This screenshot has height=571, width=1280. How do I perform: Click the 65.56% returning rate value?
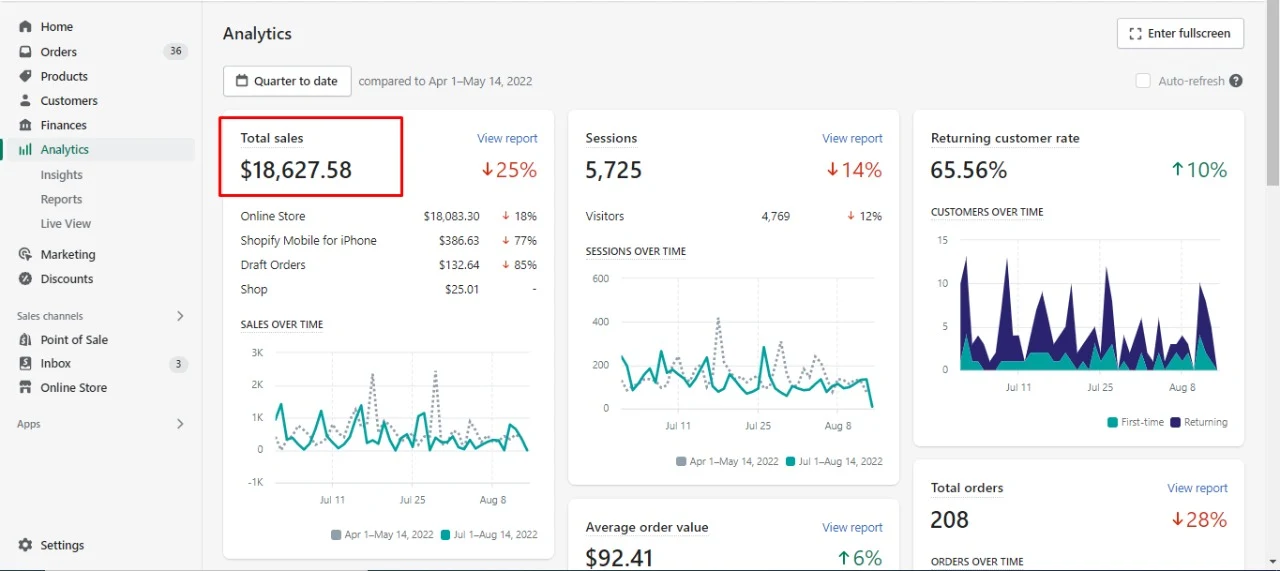pos(968,170)
